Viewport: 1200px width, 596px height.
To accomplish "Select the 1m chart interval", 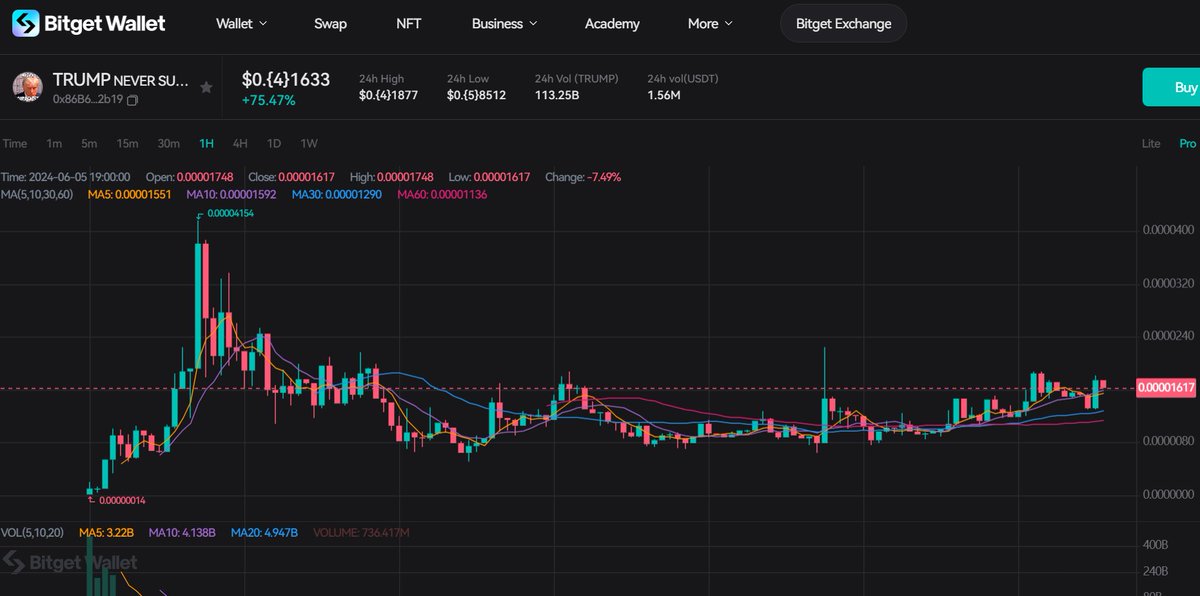I will click(x=54, y=143).
